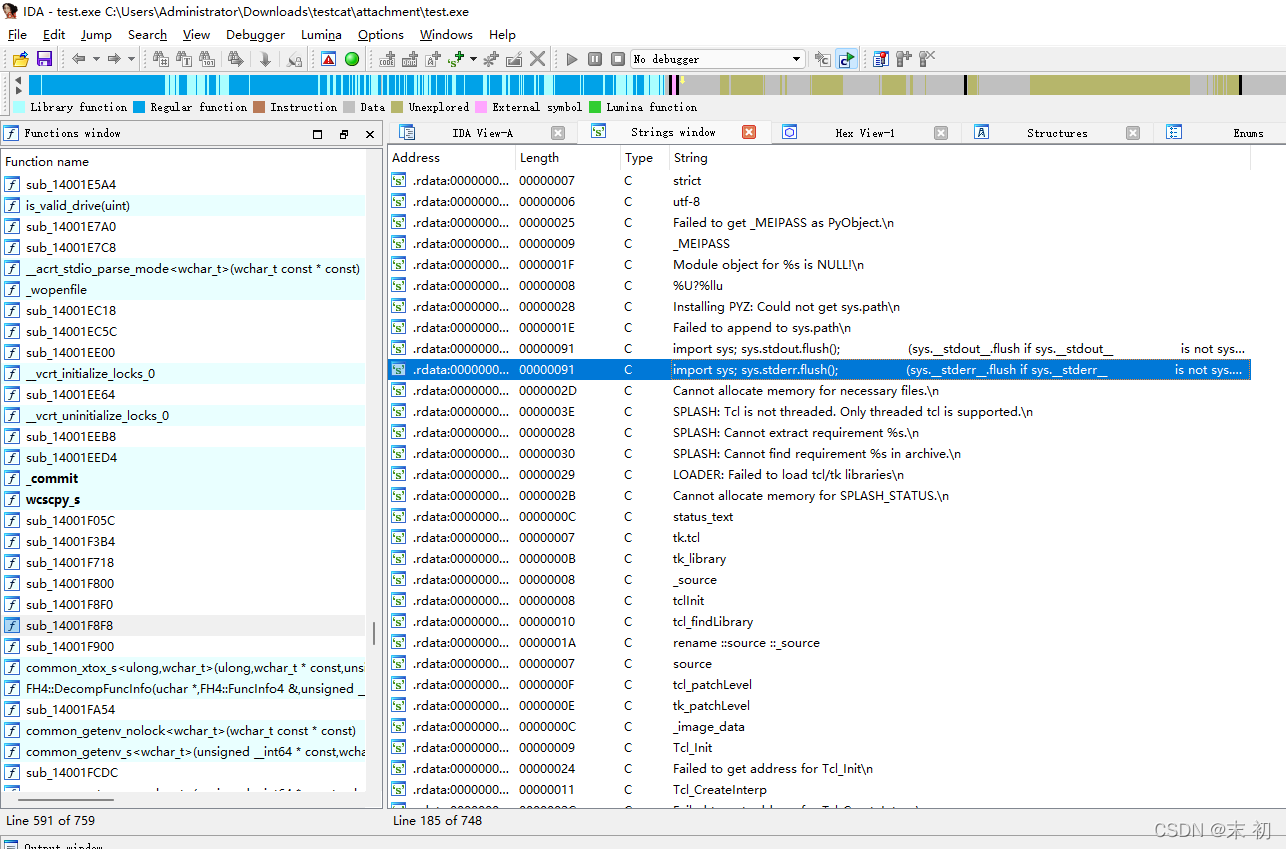Click the gray X delete toolbar icon
The width and height of the screenshot is (1286, 849).
click(538, 59)
